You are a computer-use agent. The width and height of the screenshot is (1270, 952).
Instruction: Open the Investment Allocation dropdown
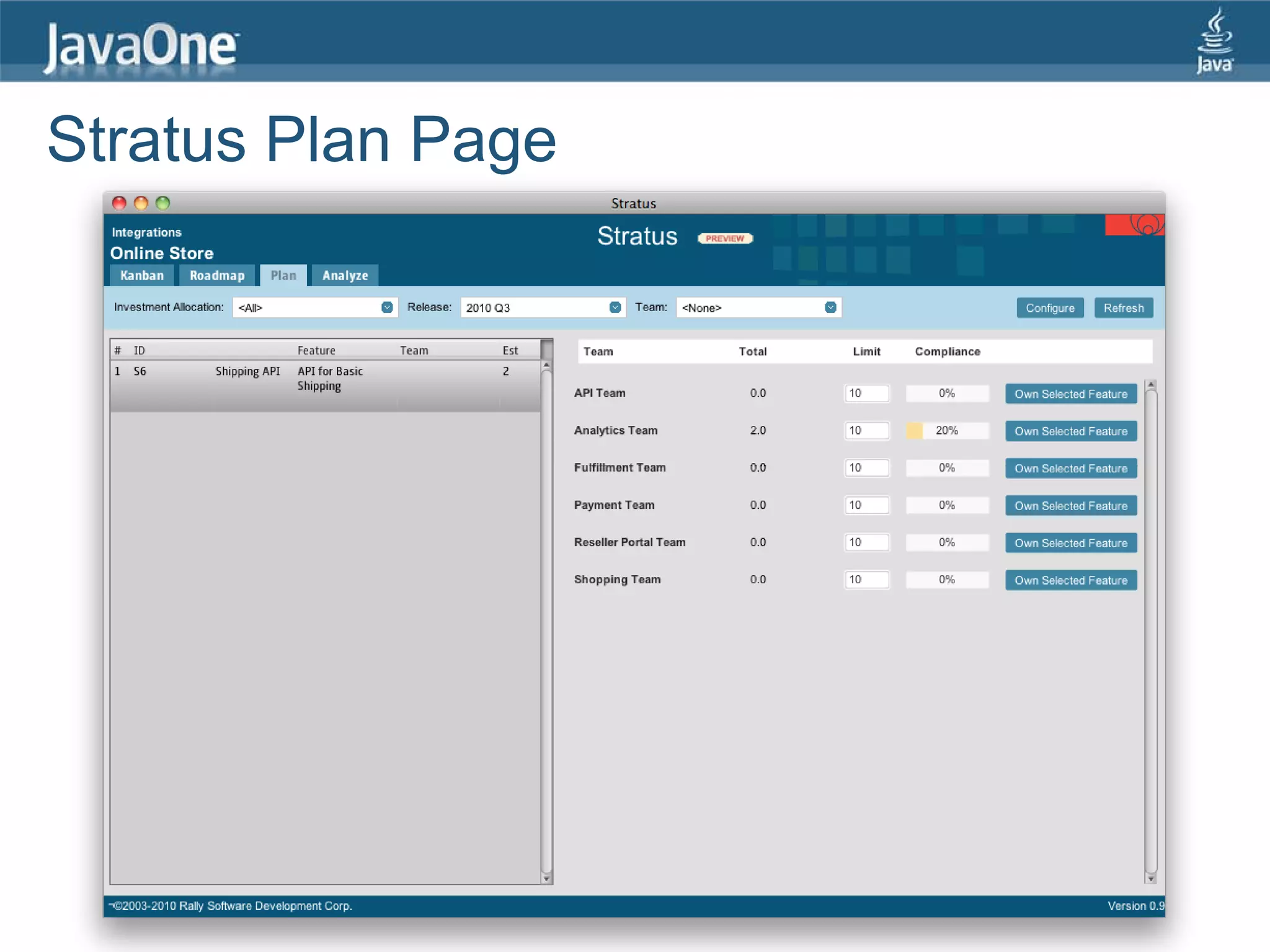click(x=315, y=307)
